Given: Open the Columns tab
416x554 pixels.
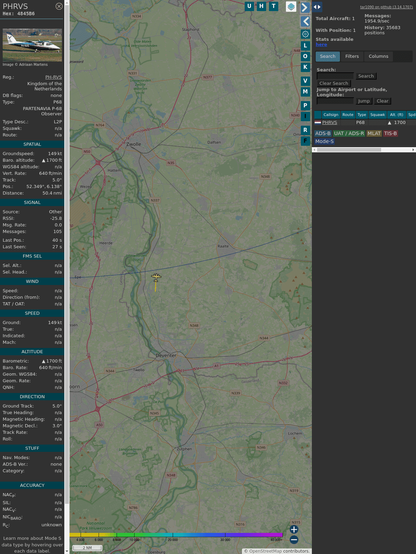Looking at the screenshot, I should tap(378, 56).
